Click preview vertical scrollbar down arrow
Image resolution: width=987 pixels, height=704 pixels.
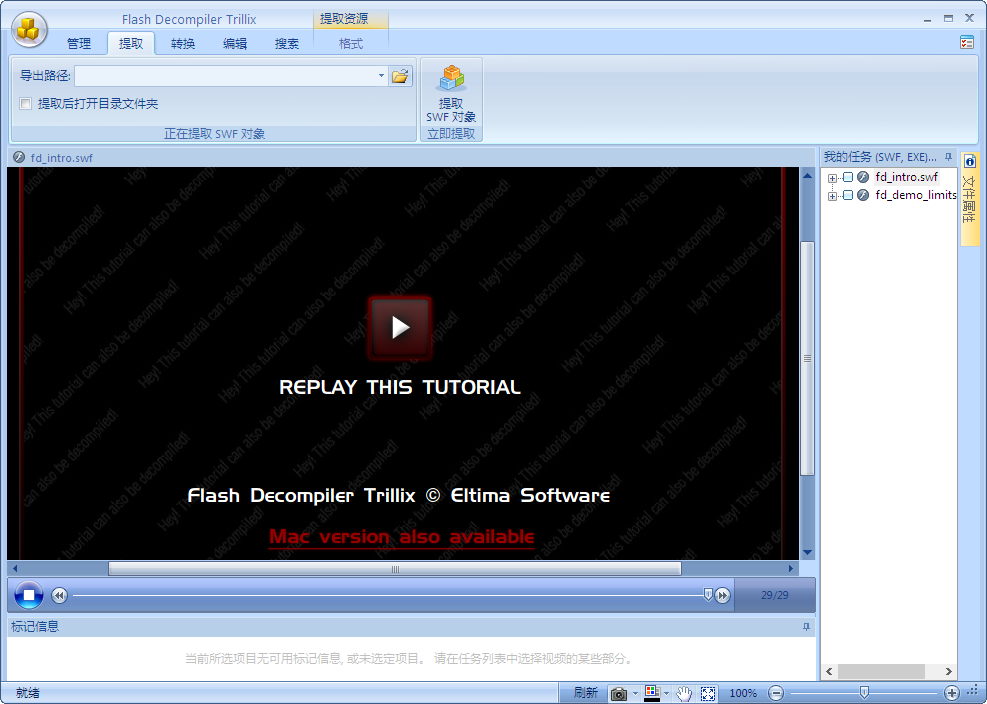(808, 552)
